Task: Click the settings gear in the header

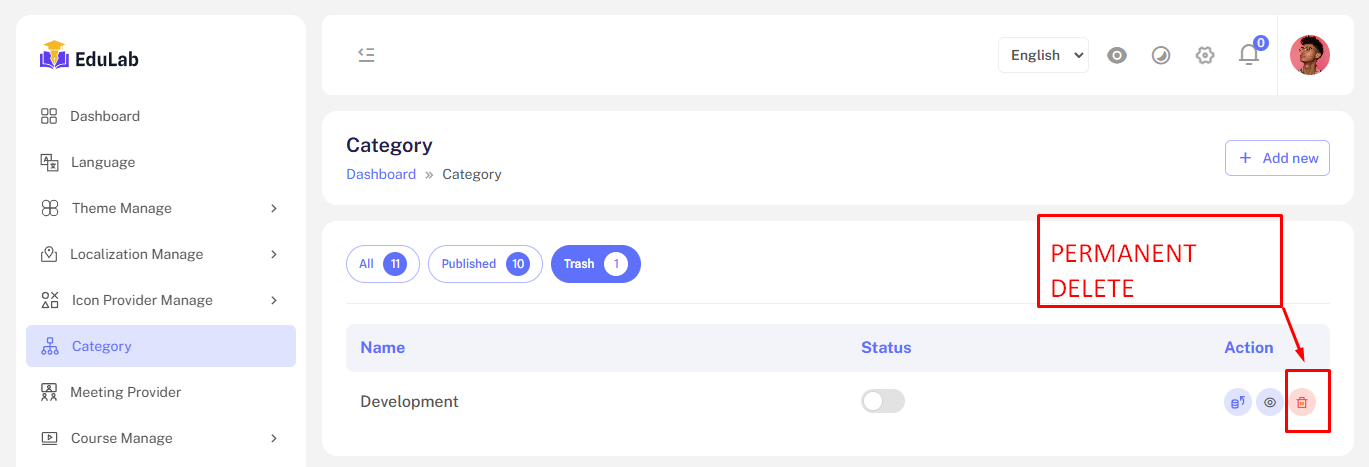Action: click(x=1205, y=55)
